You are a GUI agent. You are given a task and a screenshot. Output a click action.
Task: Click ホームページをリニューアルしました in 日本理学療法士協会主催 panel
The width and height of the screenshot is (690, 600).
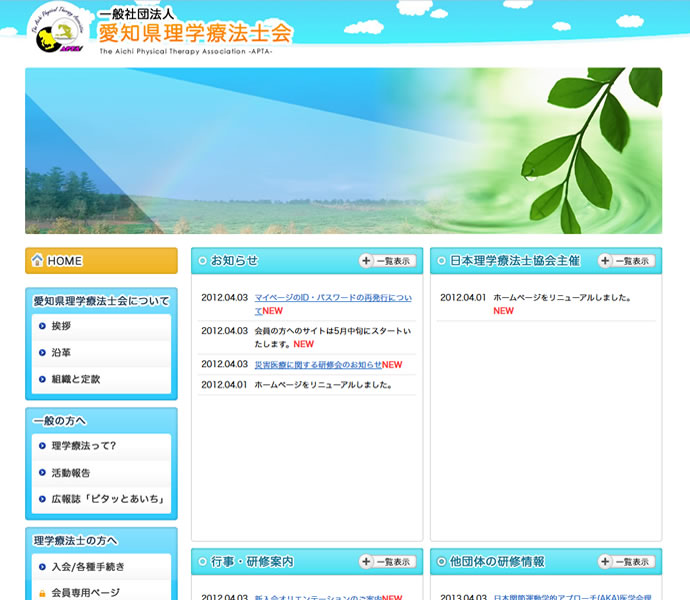pos(562,298)
